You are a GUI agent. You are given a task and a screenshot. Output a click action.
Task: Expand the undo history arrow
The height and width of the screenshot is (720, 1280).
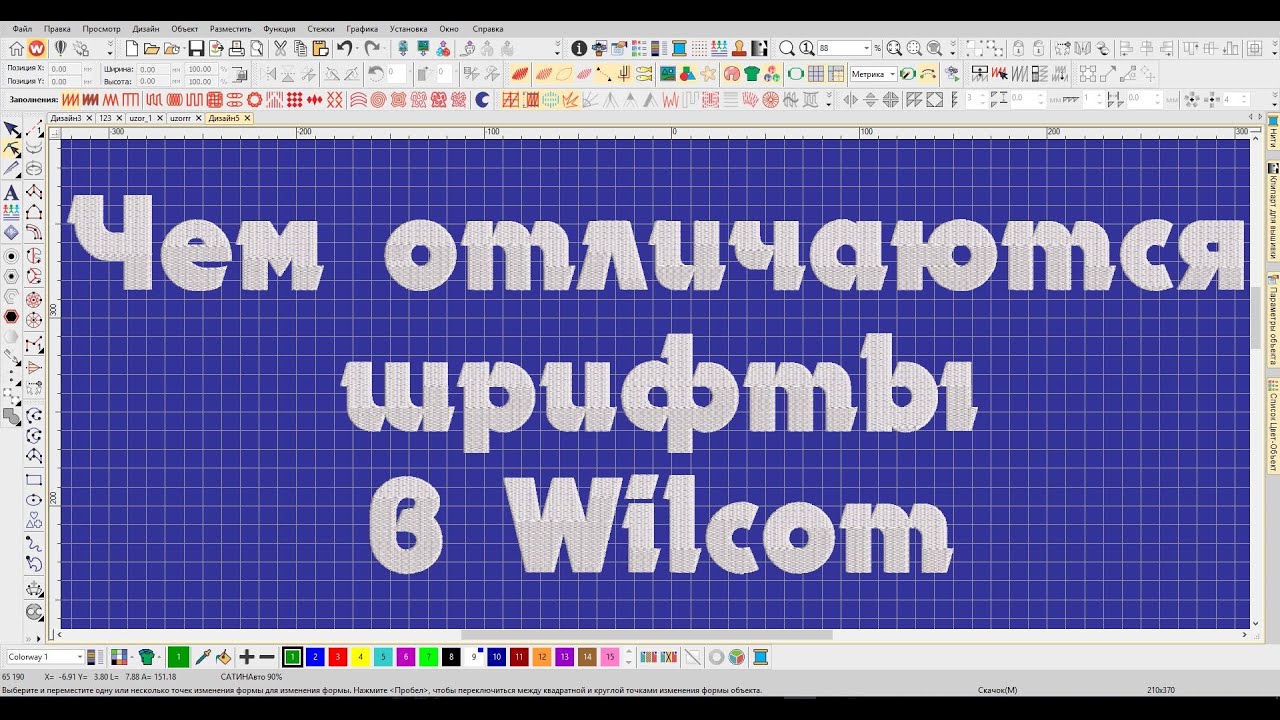point(356,48)
